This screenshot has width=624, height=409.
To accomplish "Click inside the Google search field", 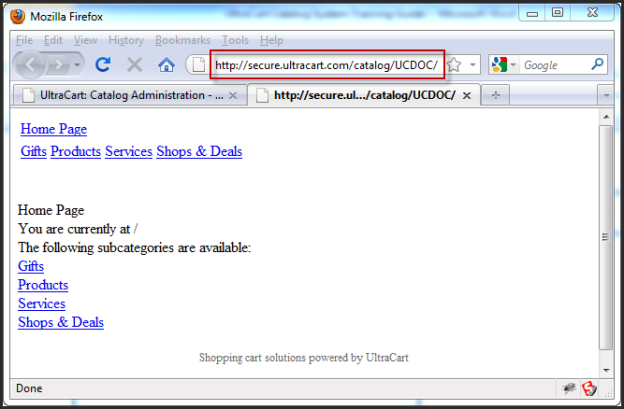I will point(555,65).
